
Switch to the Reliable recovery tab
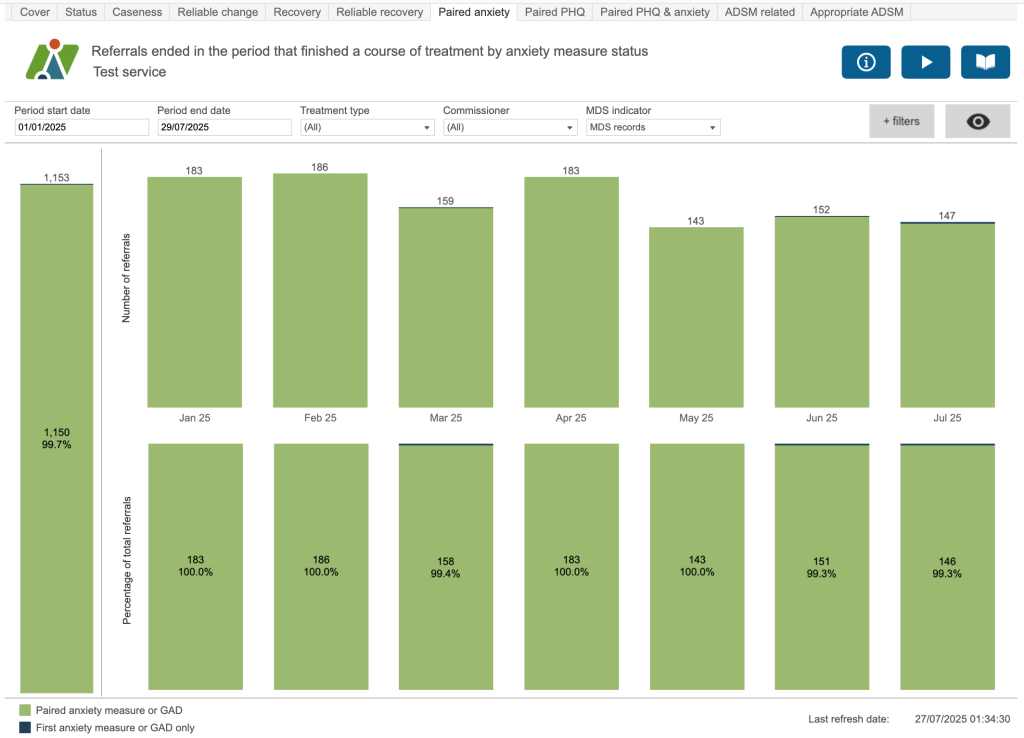tap(379, 12)
